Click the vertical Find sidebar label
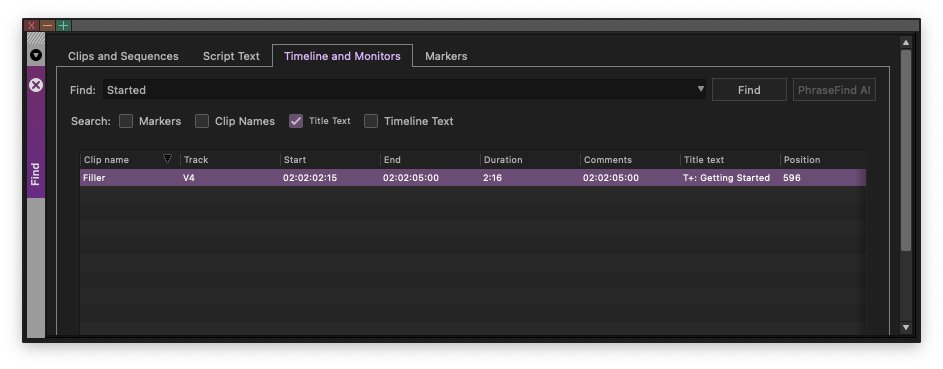 click(x=35, y=174)
